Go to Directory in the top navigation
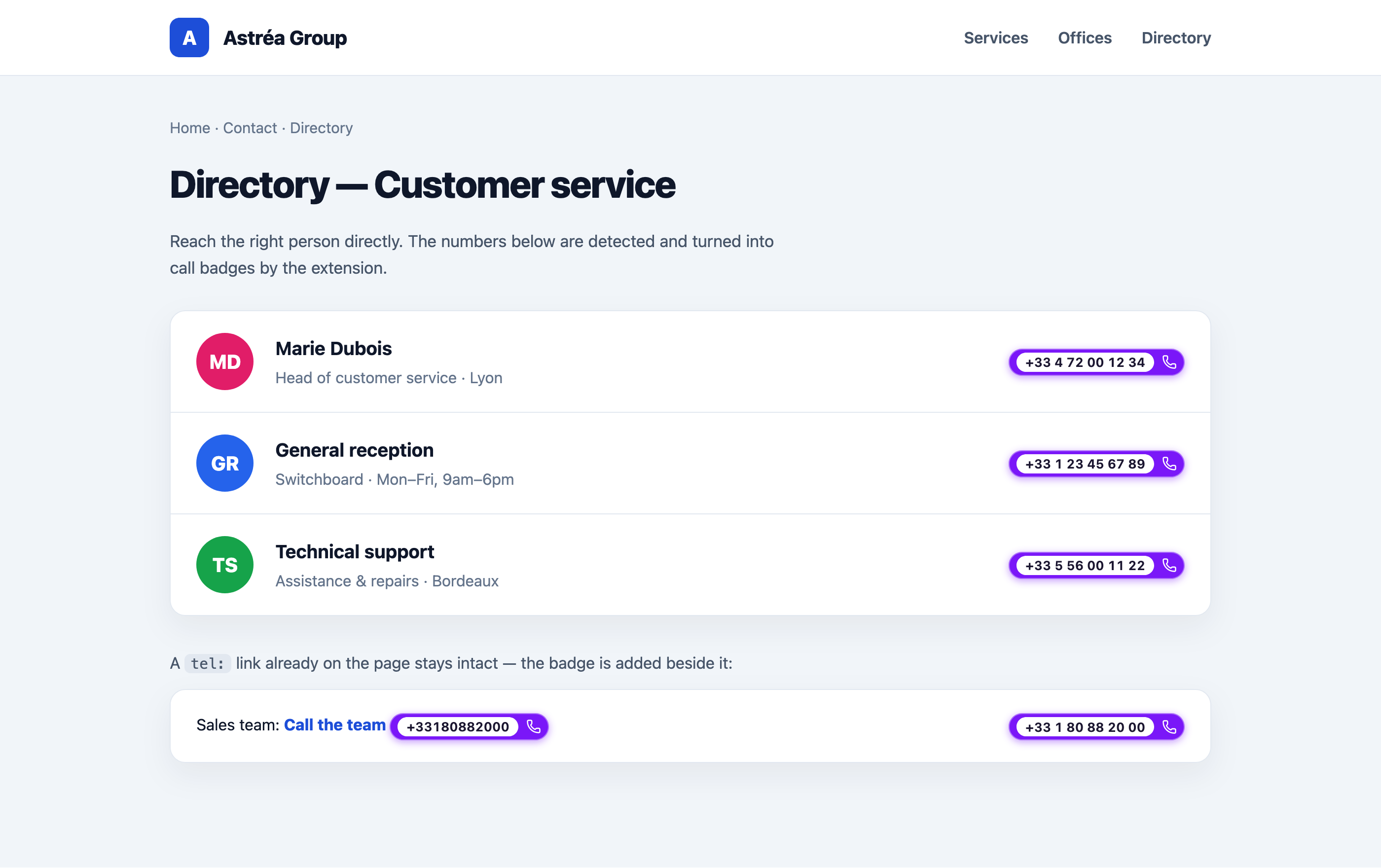The width and height of the screenshot is (1381, 868). coord(1176,38)
